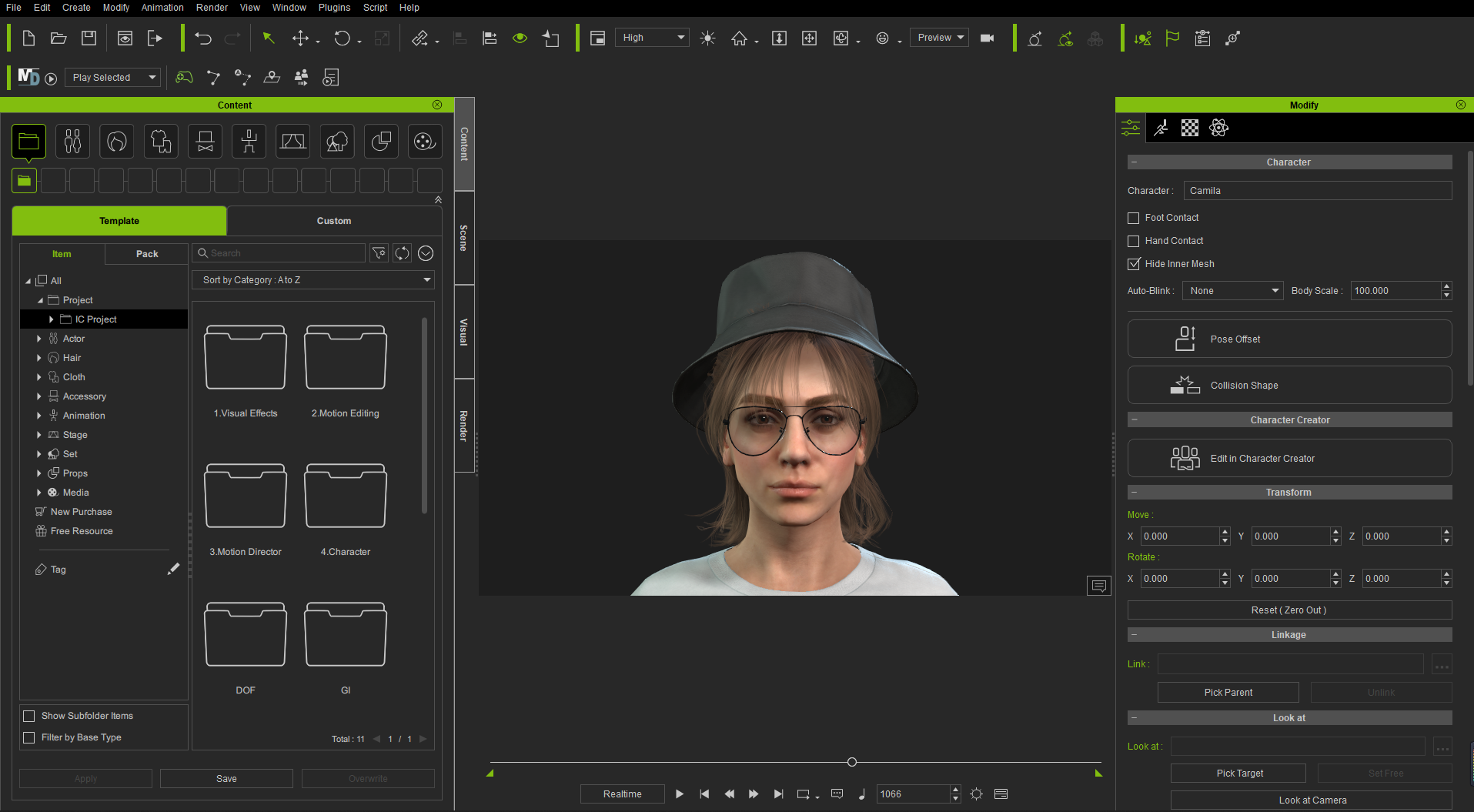Open the 4.Character folder thumbnail
This screenshot has height=812, width=1474.
345,496
